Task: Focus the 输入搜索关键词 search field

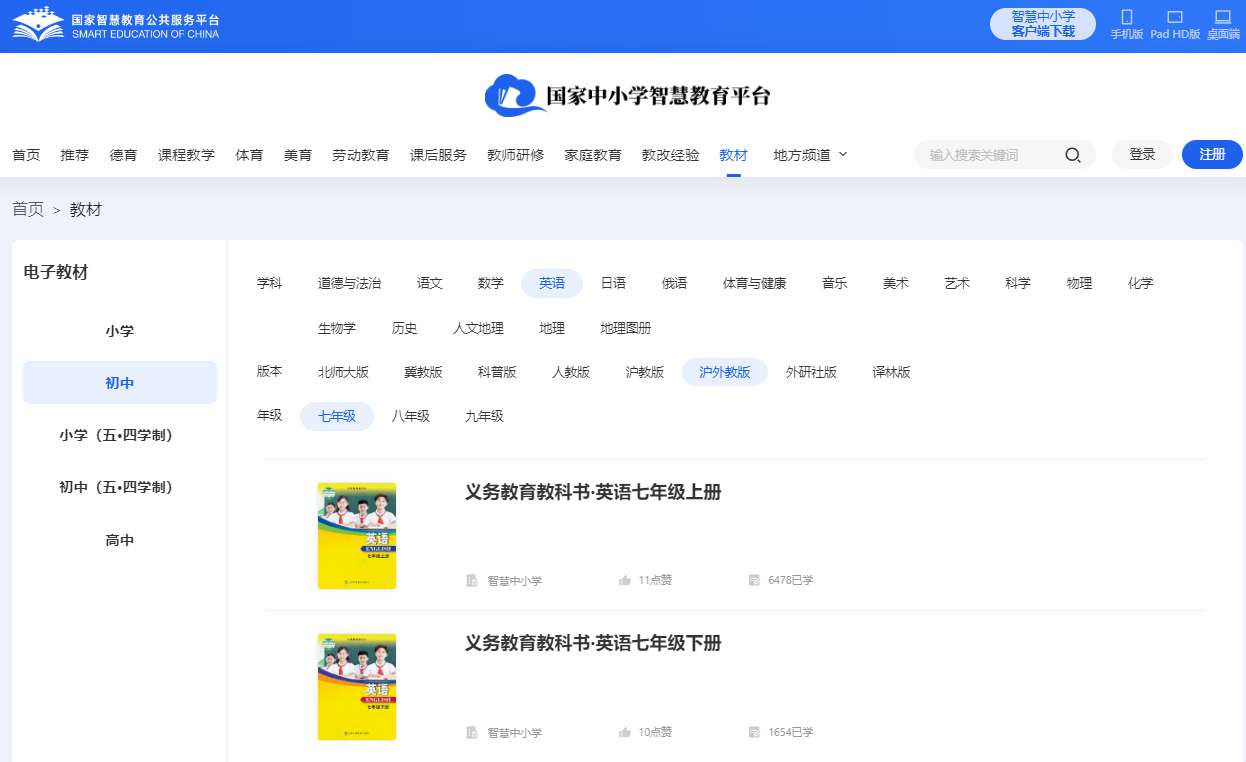Action: (990, 155)
